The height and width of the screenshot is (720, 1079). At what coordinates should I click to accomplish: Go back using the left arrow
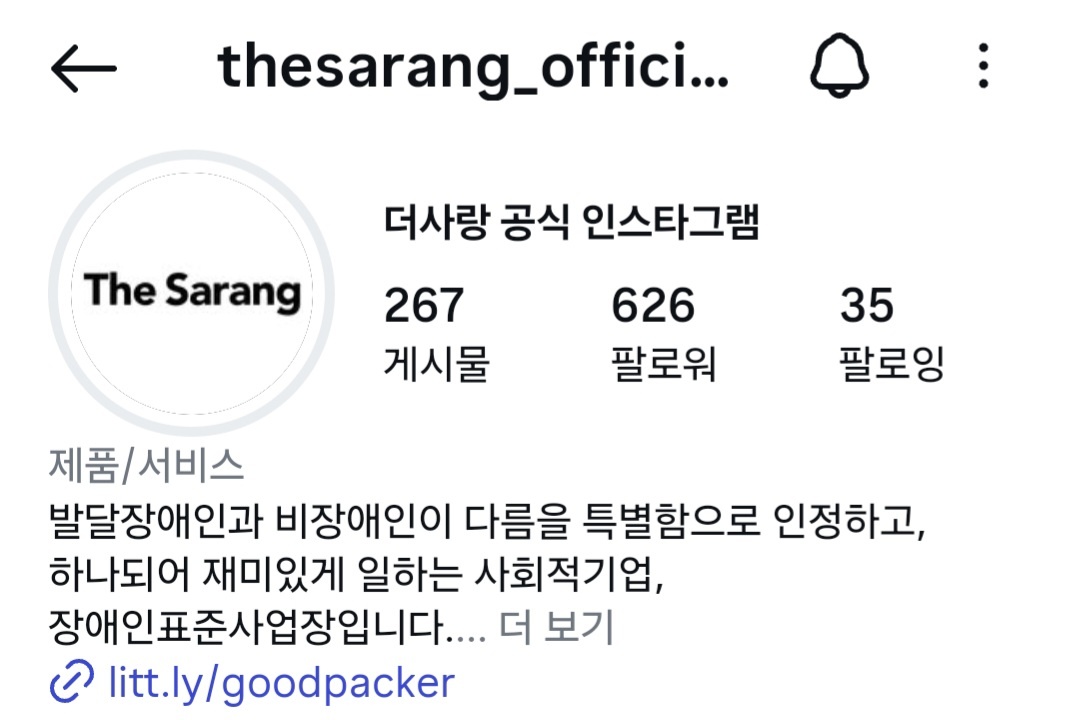83,68
